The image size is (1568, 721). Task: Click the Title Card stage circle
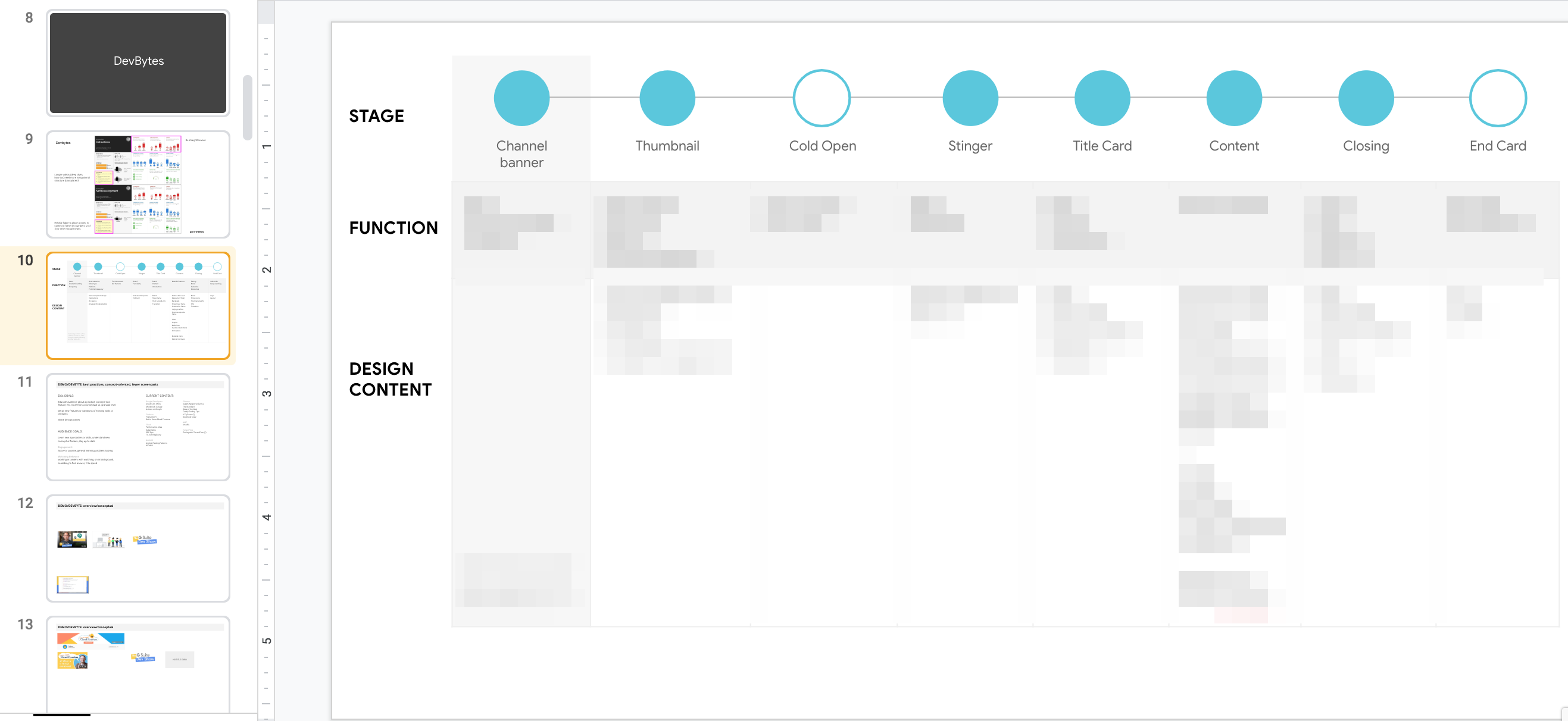pyautogui.click(x=1102, y=98)
